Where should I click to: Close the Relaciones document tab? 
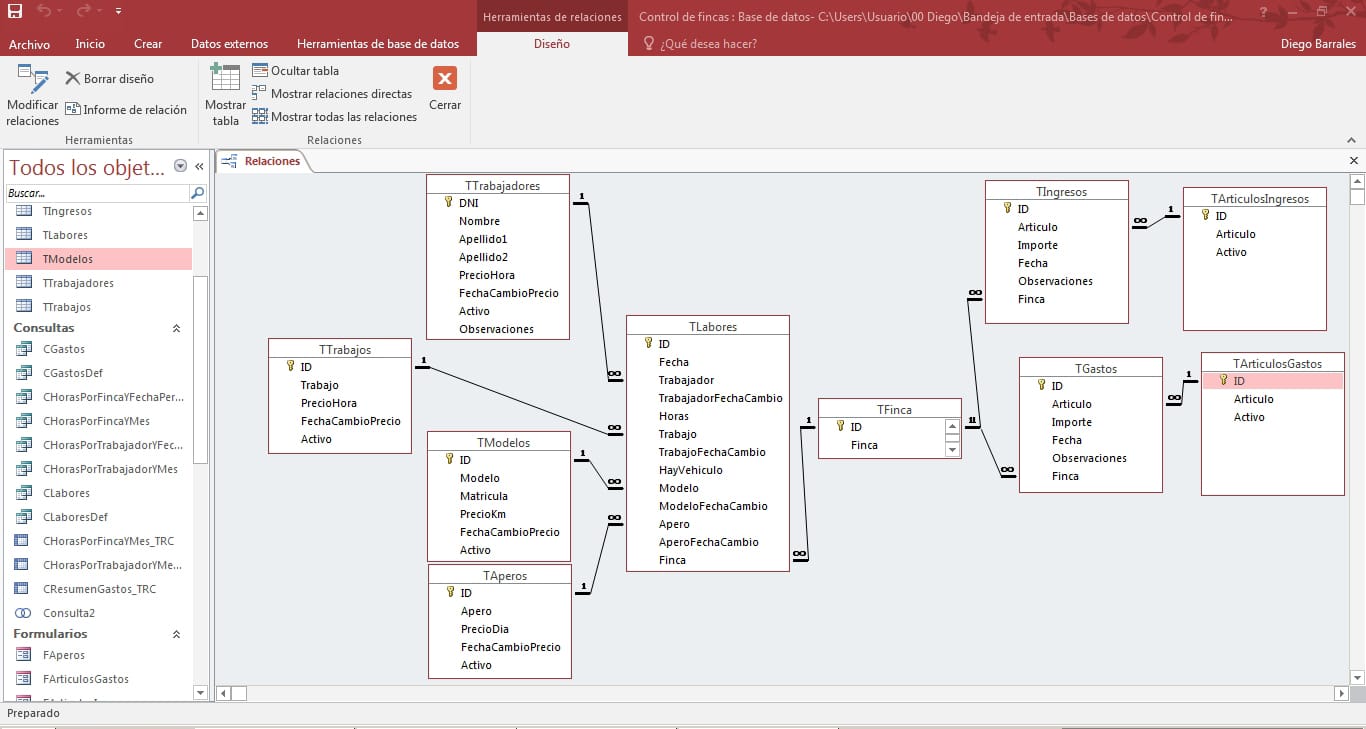pos(1354,161)
